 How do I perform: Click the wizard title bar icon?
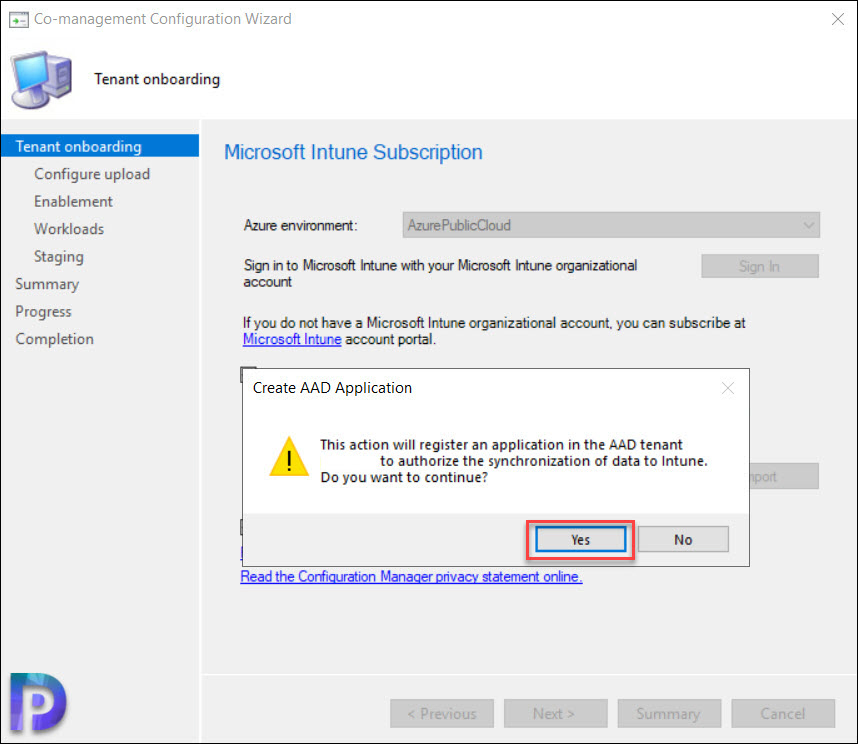click(19, 20)
